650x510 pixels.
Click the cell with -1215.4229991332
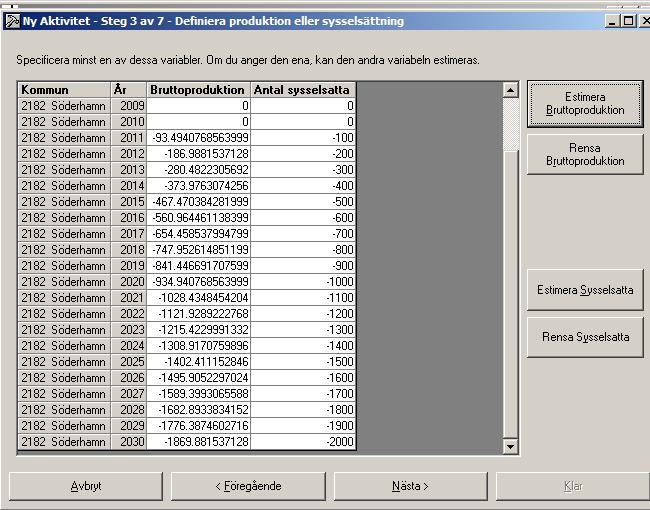click(199, 330)
